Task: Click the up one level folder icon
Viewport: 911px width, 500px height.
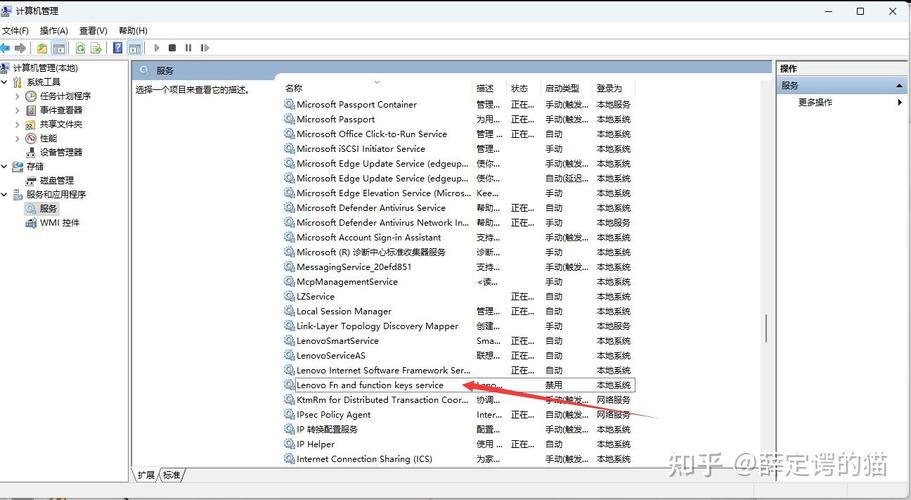Action: tap(42, 47)
